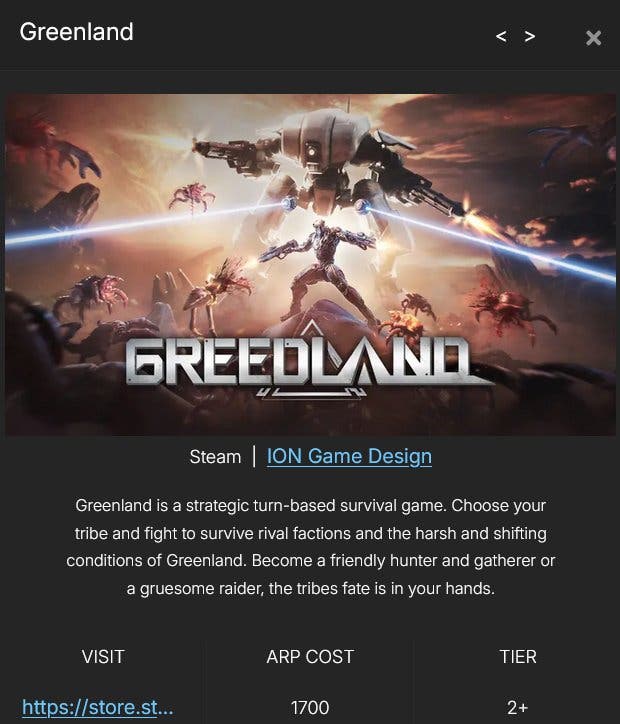Click the blue laser beam on banner left

pyautogui.click(x=143, y=224)
